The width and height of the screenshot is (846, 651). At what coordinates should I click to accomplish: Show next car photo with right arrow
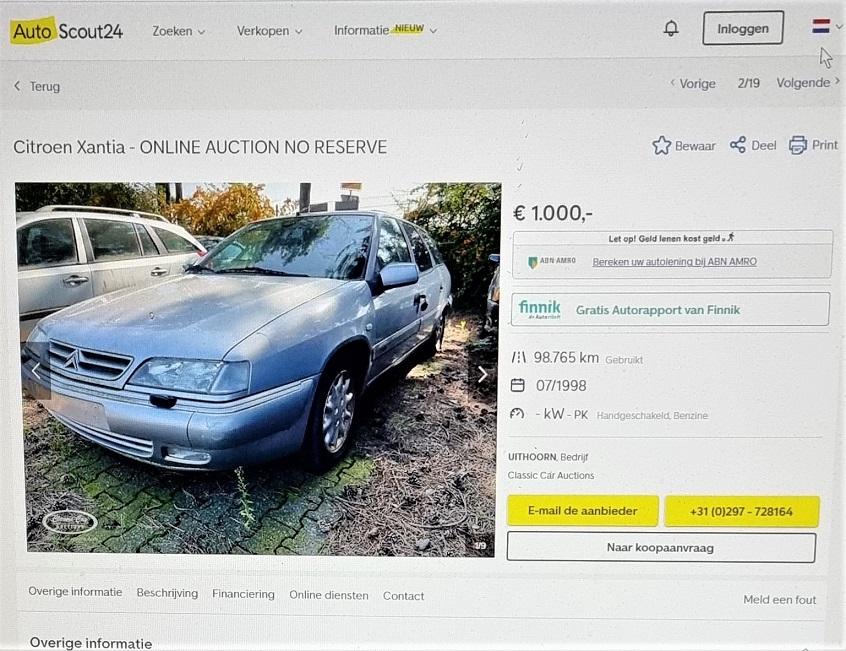[x=482, y=374]
